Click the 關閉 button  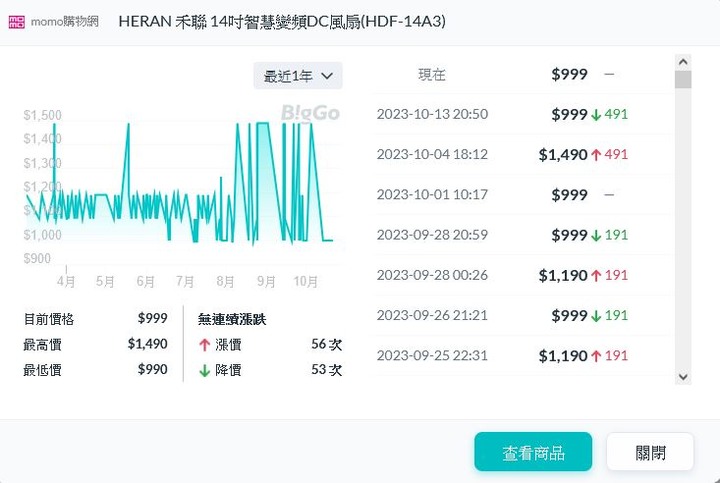click(x=650, y=452)
